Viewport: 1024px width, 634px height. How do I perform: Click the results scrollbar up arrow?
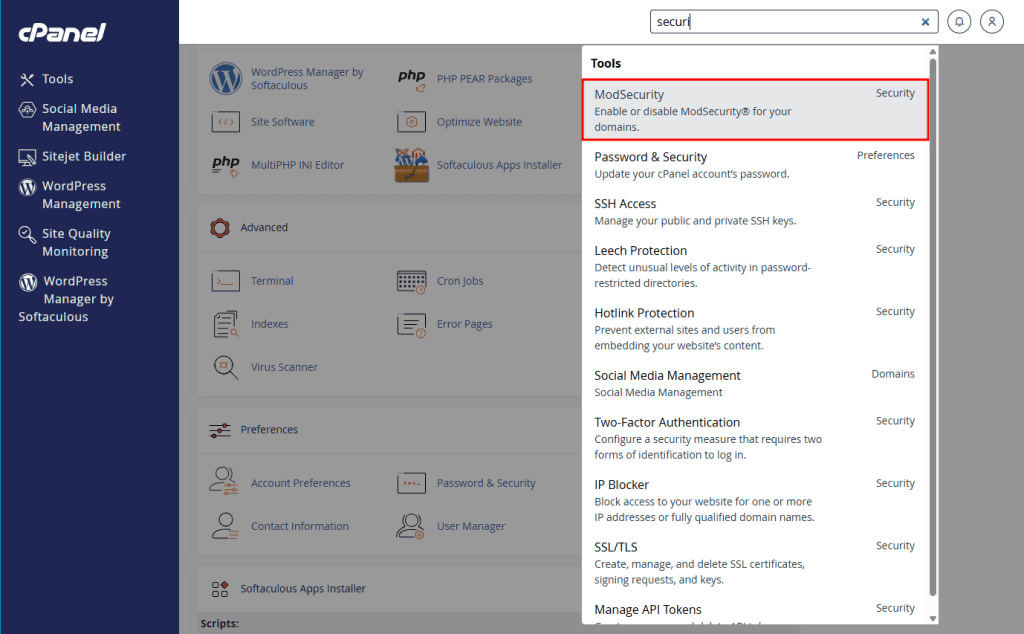point(933,51)
